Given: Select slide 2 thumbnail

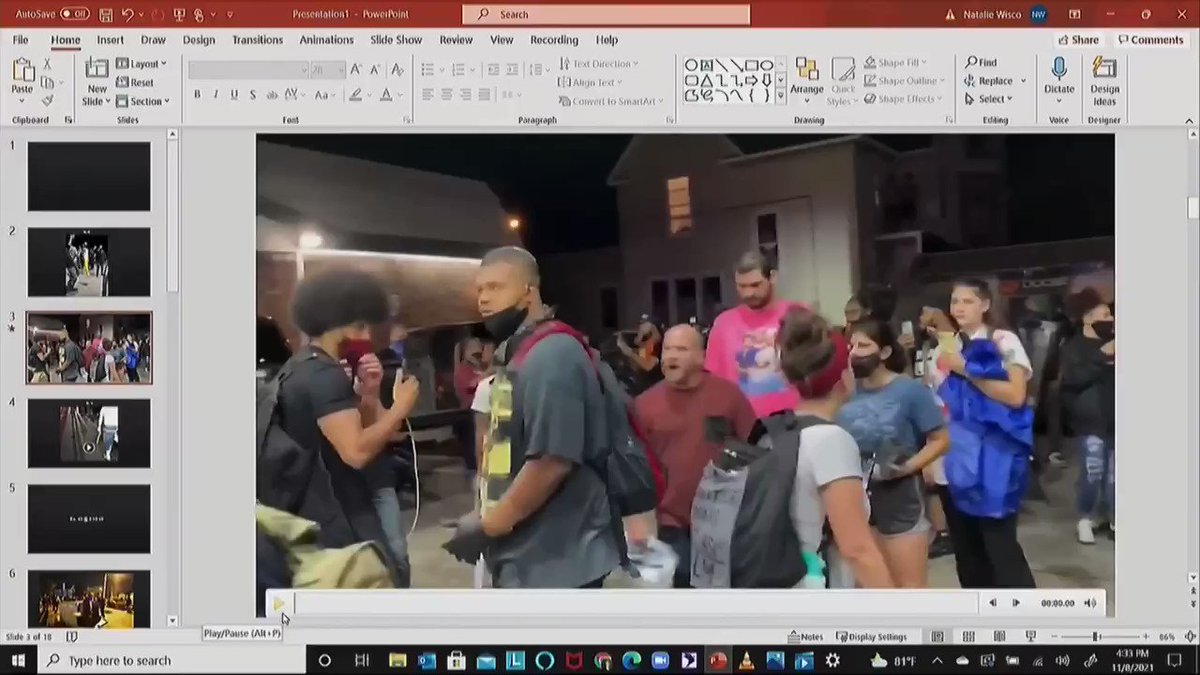Looking at the screenshot, I should point(89,262).
